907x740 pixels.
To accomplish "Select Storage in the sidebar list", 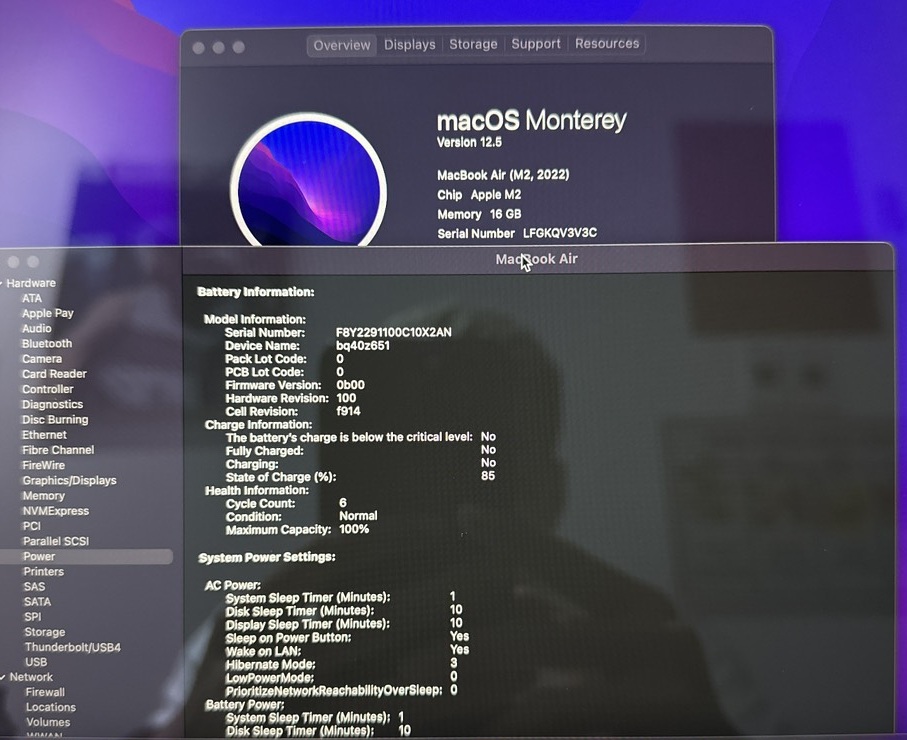I will pyautogui.click(x=45, y=632).
